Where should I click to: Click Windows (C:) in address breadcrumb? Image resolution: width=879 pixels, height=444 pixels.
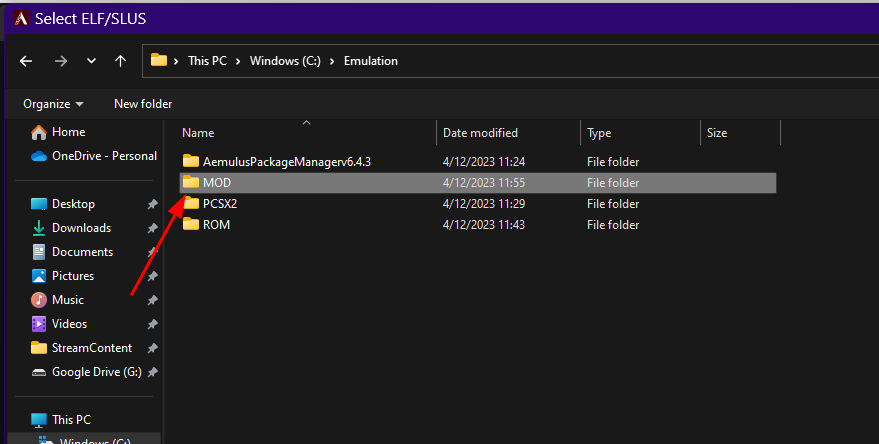click(285, 61)
